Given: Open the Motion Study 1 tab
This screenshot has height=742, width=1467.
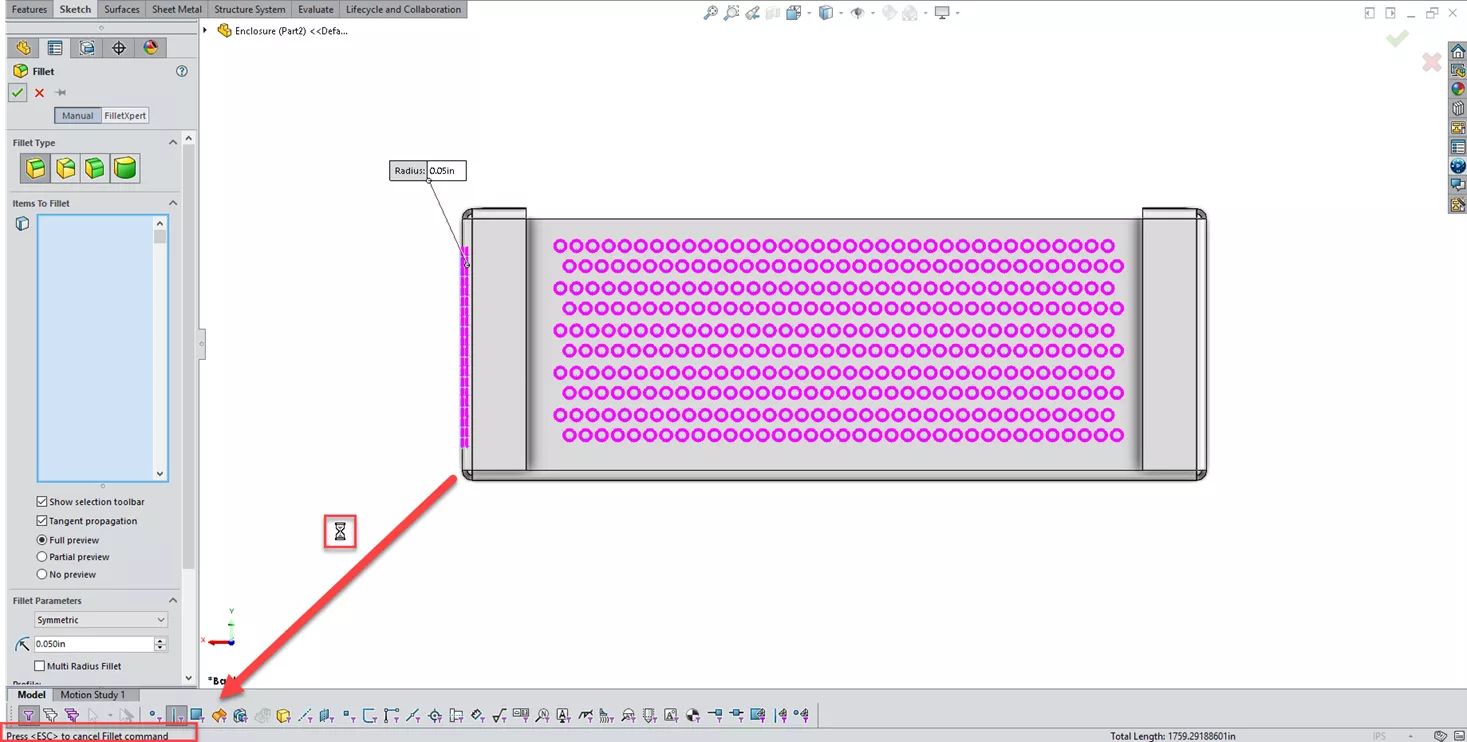Looking at the screenshot, I should tap(92, 695).
